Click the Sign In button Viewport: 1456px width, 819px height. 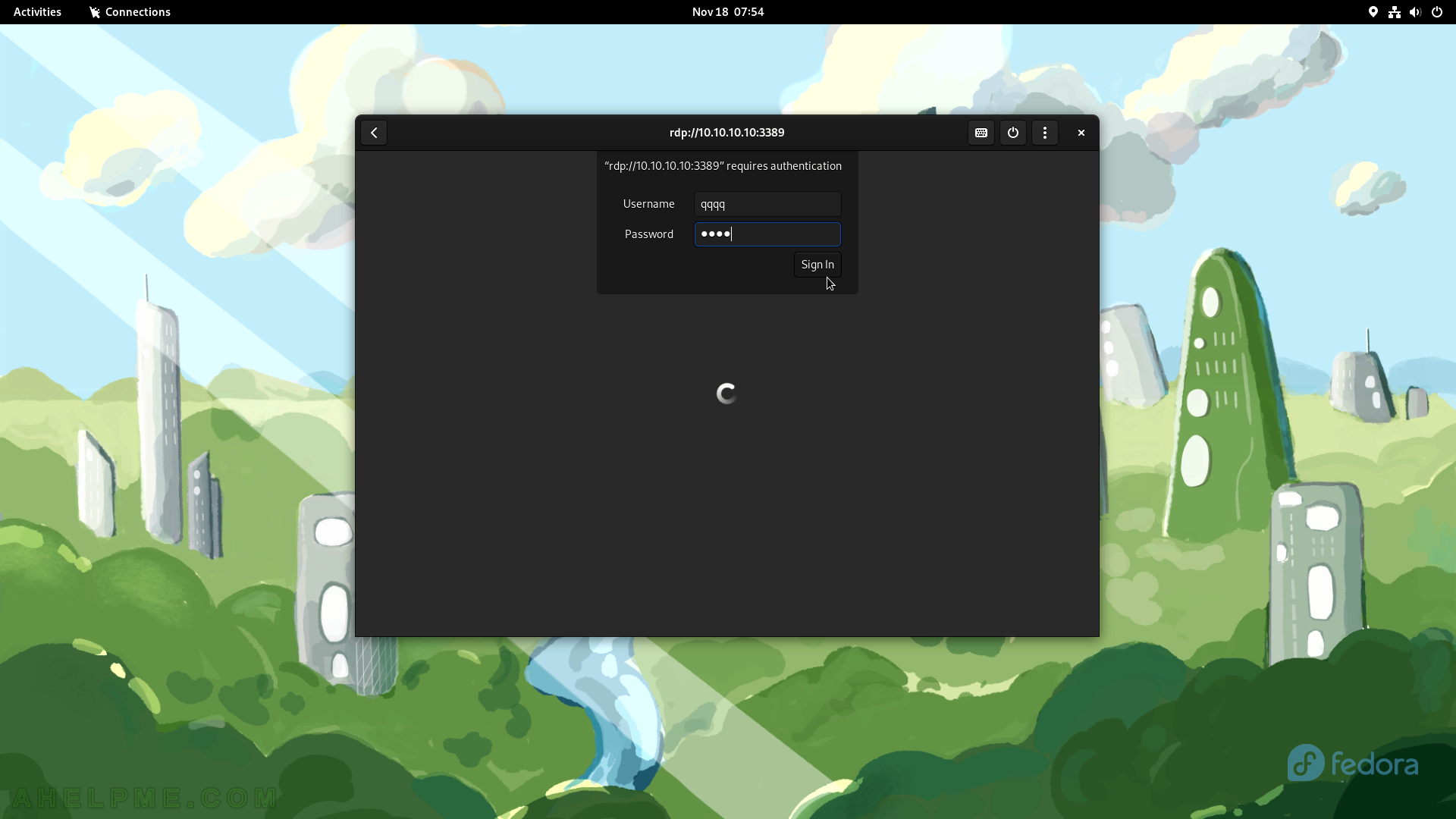(817, 265)
